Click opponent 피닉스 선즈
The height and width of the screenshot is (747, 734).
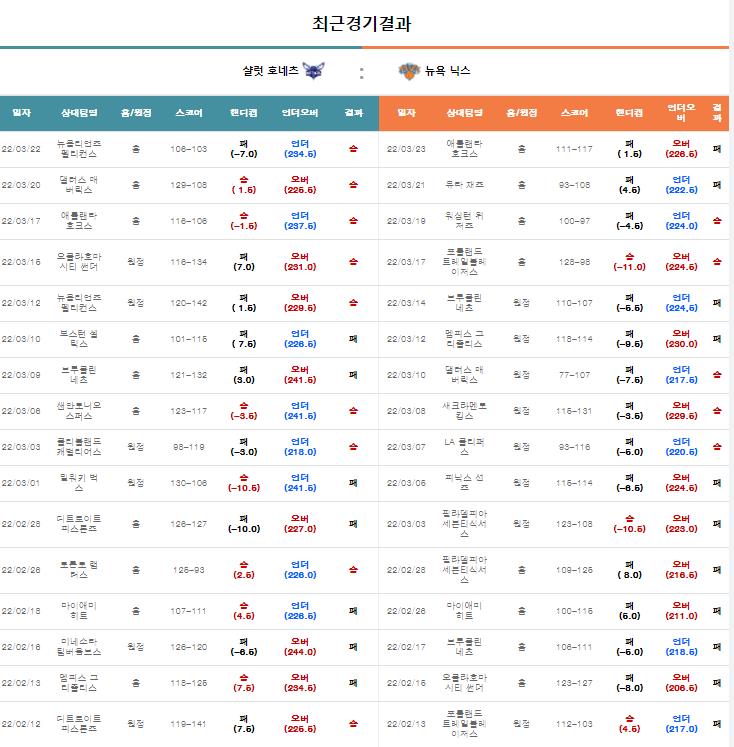464,483
